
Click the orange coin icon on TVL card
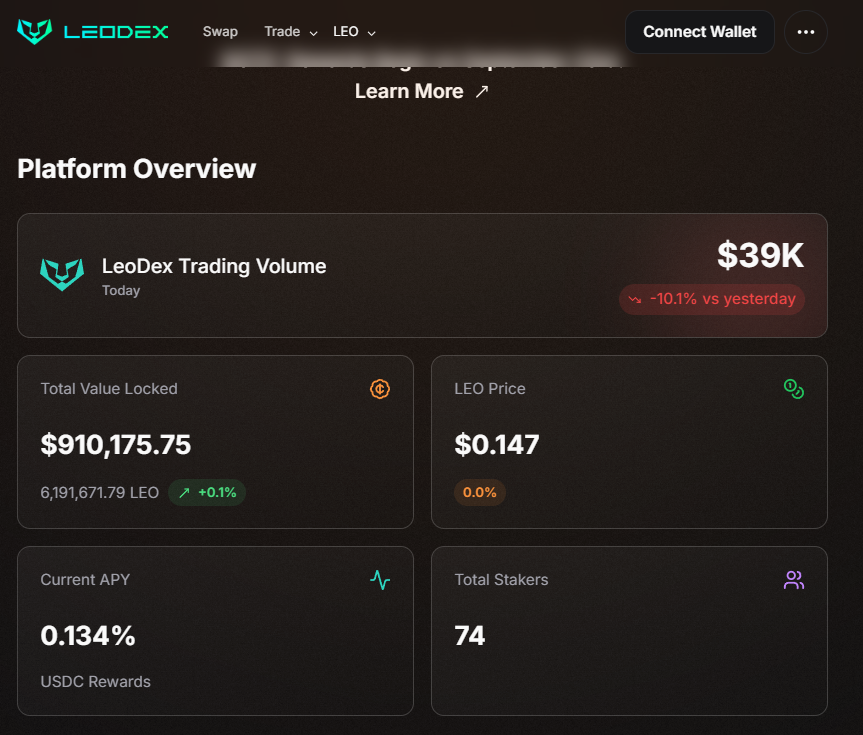[380, 389]
